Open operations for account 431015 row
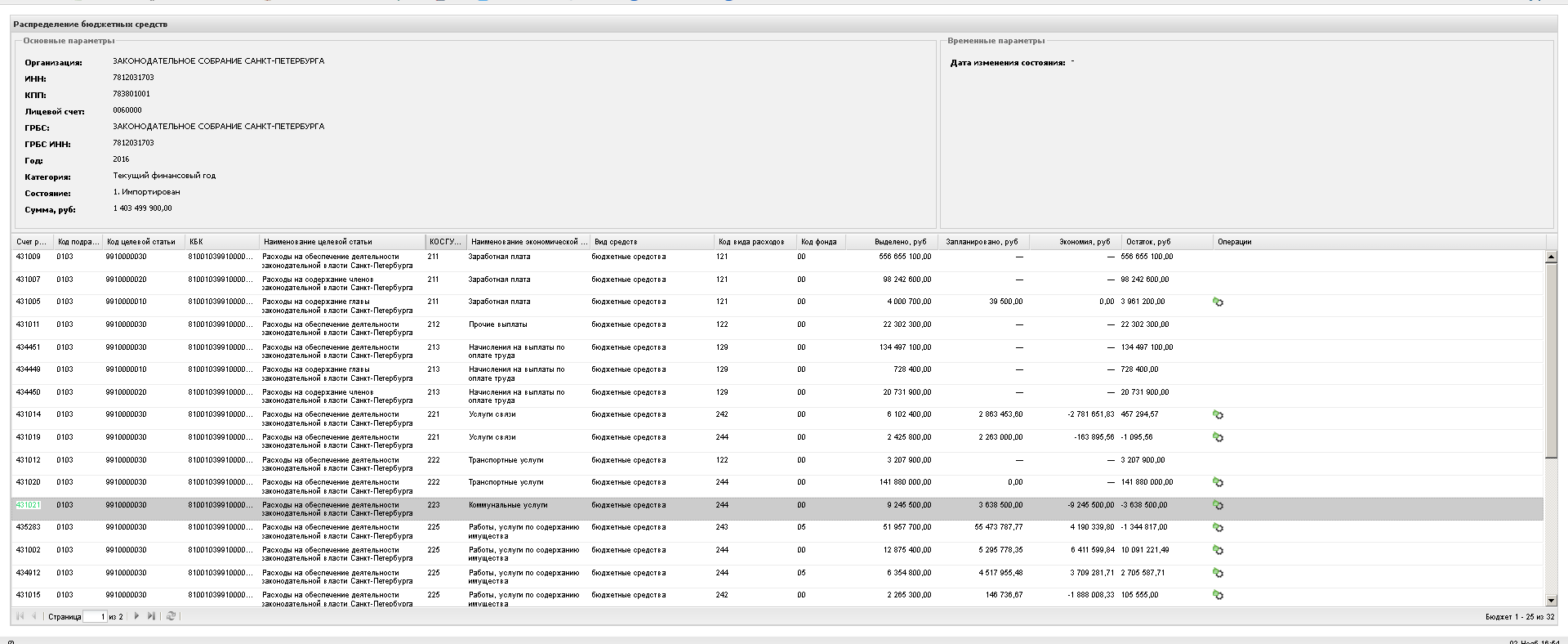The image size is (1568, 644). tap(1218, 596)
